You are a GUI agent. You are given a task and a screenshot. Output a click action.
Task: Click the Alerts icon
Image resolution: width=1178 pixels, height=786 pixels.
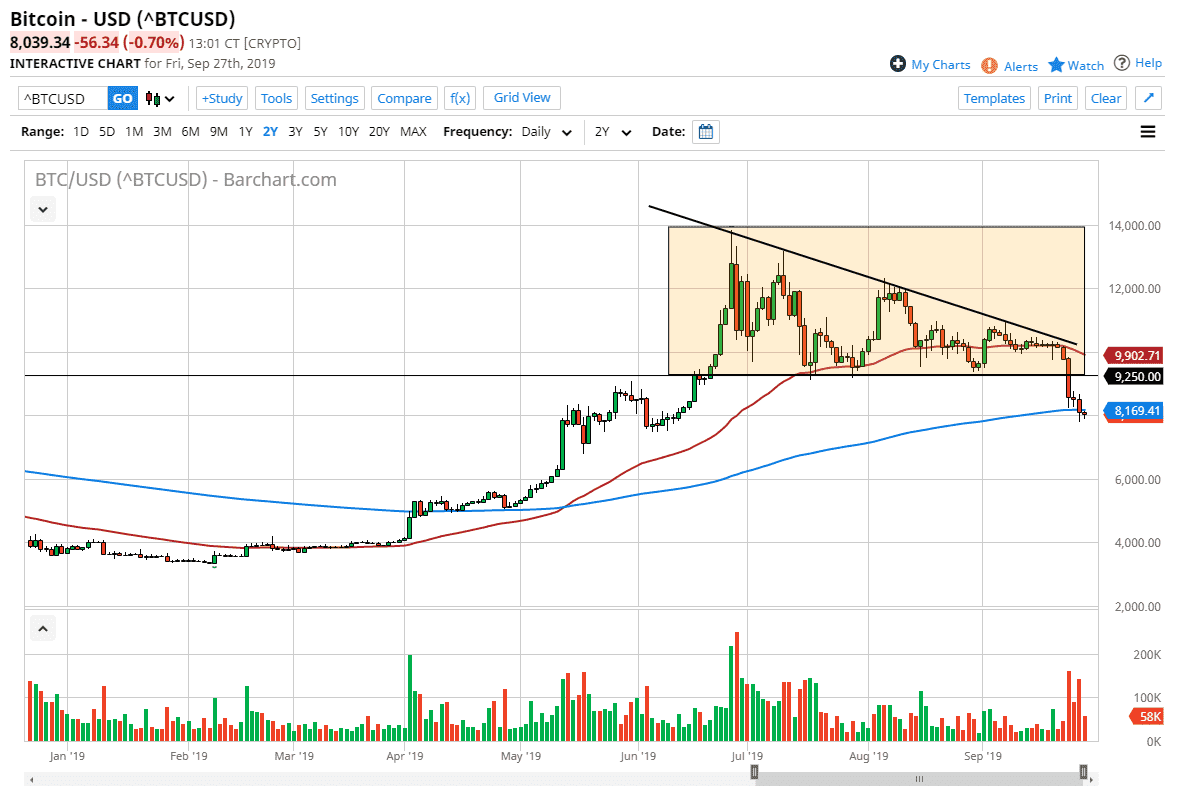coord(989,66)
